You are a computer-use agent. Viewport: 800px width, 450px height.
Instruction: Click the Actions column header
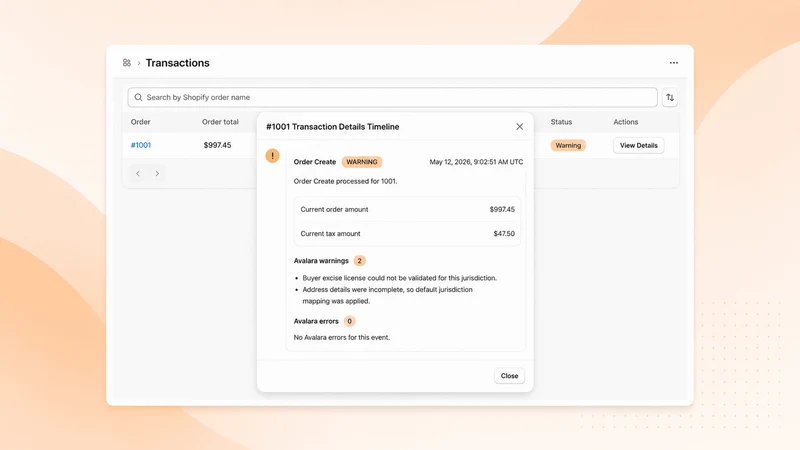[x=626, y=122]
